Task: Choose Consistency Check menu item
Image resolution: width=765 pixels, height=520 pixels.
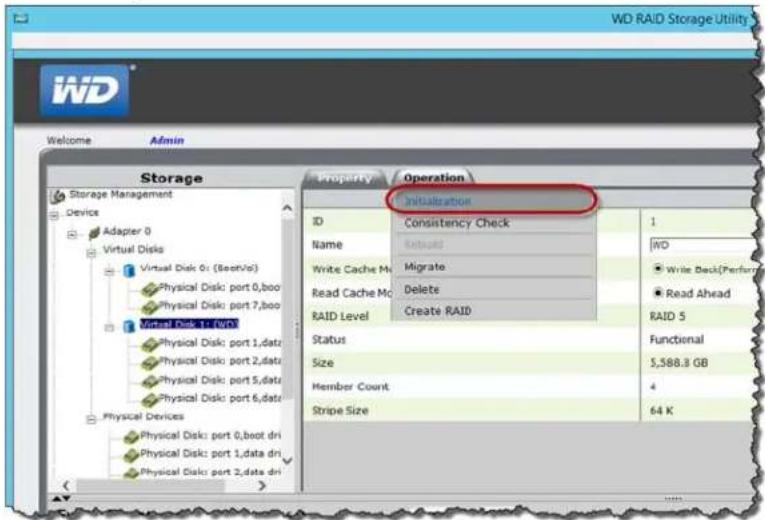Action: [493, 223]
